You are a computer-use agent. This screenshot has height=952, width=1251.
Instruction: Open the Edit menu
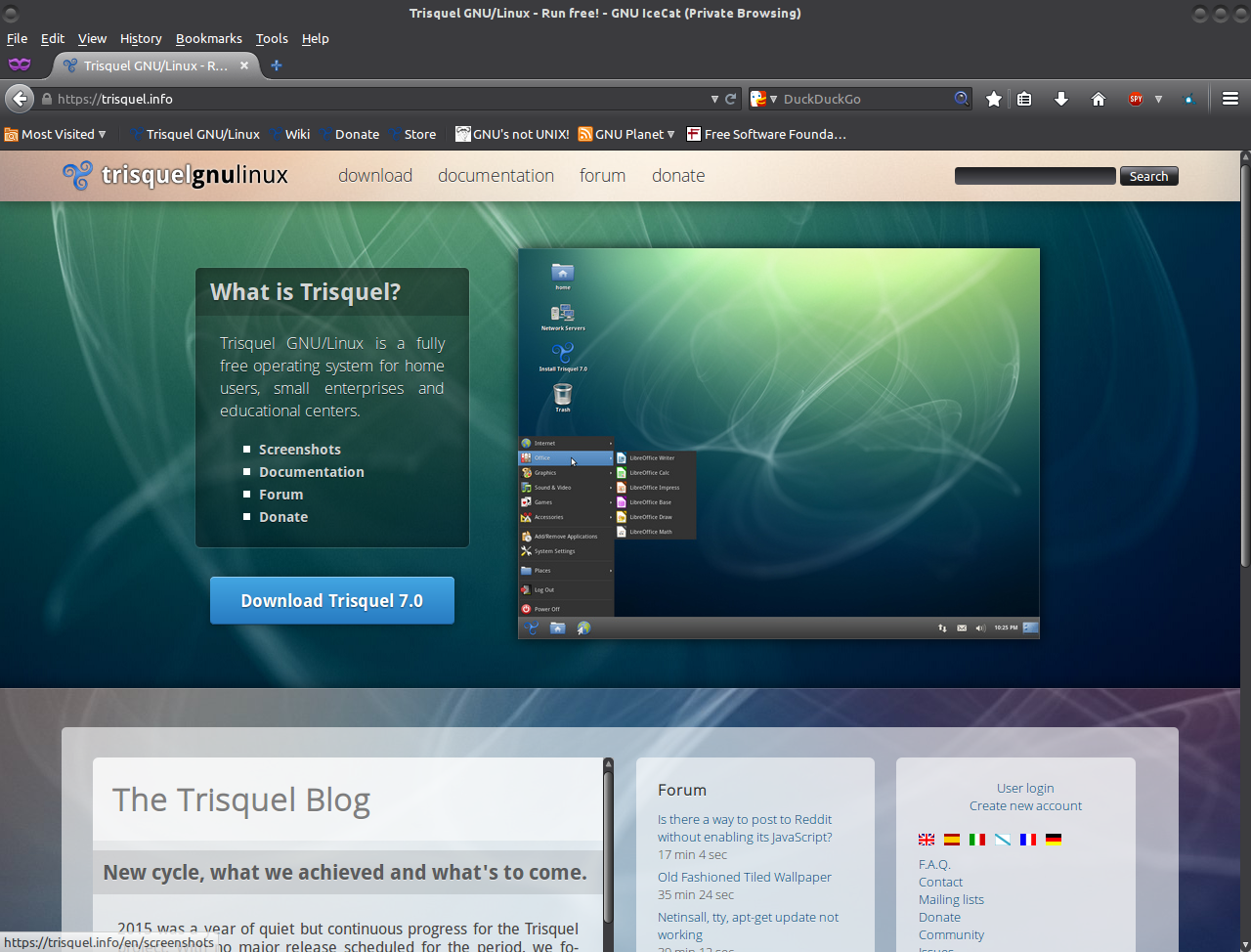(x=52, y=38)
